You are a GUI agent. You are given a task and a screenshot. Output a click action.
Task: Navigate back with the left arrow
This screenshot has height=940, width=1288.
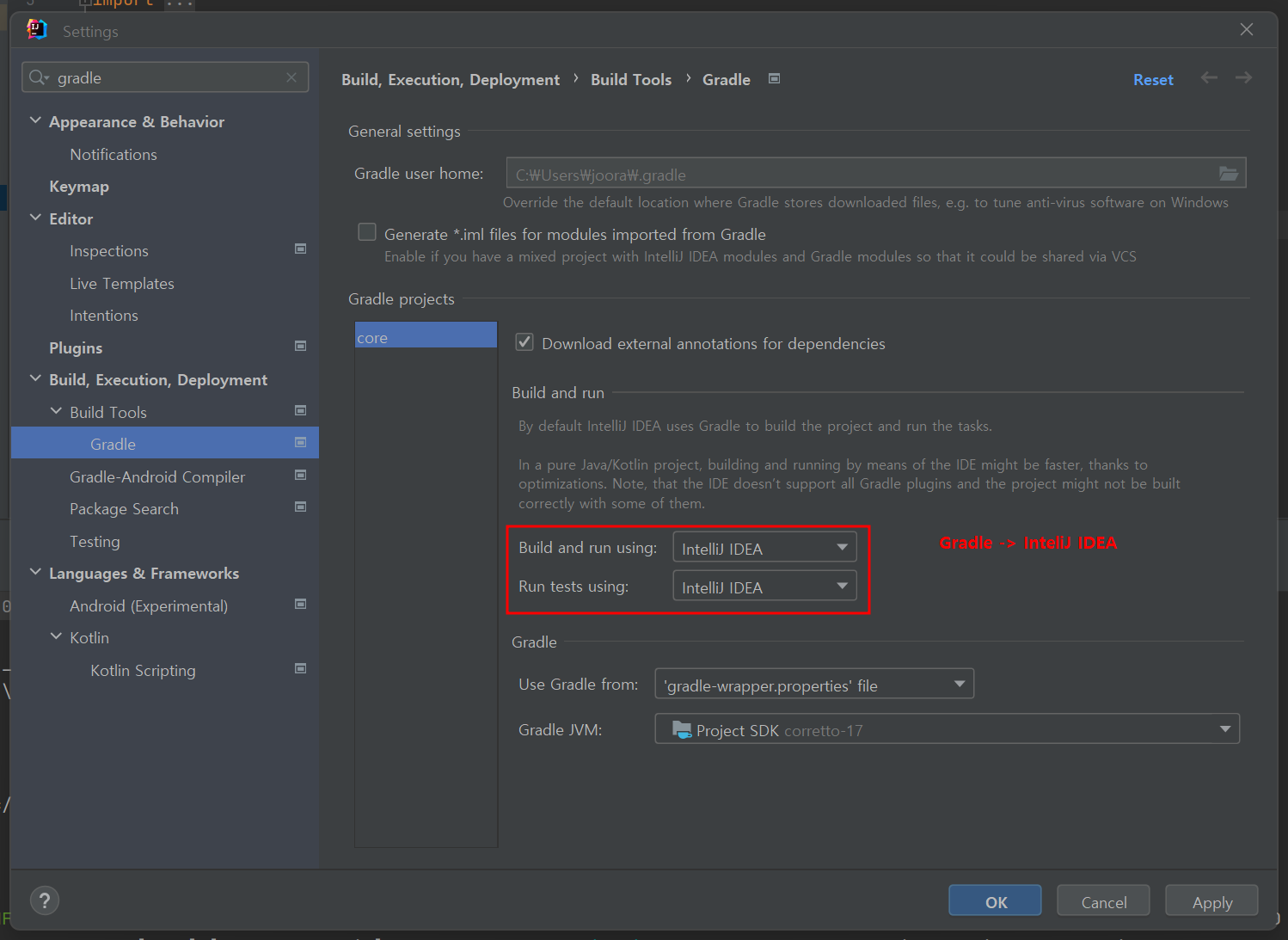pos(1209,77)
